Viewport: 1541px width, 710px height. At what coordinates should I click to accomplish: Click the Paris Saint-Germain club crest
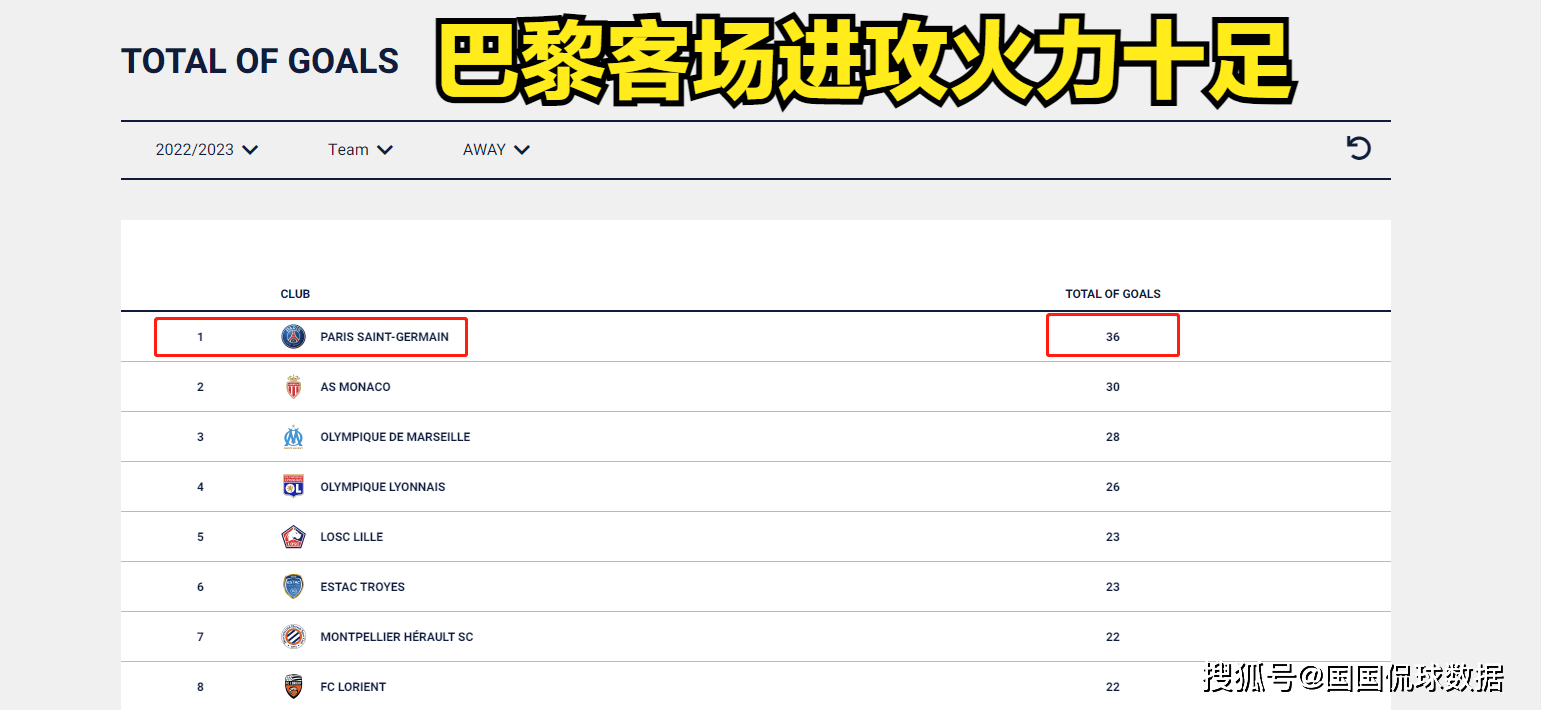coord(293,337)
